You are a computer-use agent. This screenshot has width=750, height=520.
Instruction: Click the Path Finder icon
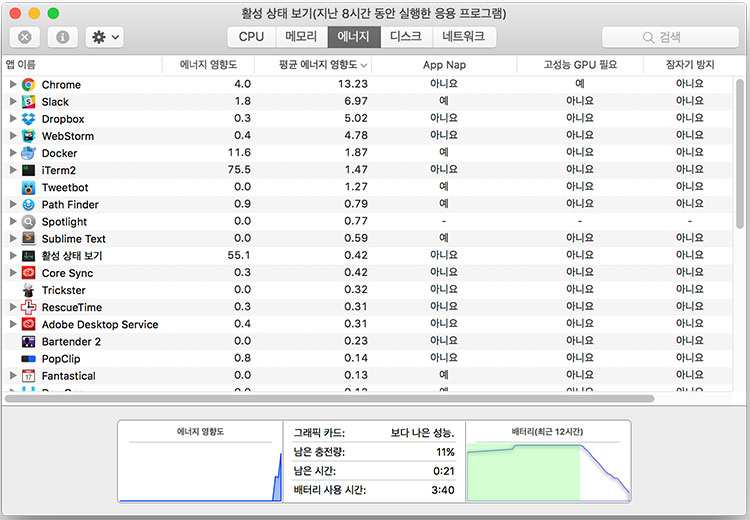(x=28, y=205)
